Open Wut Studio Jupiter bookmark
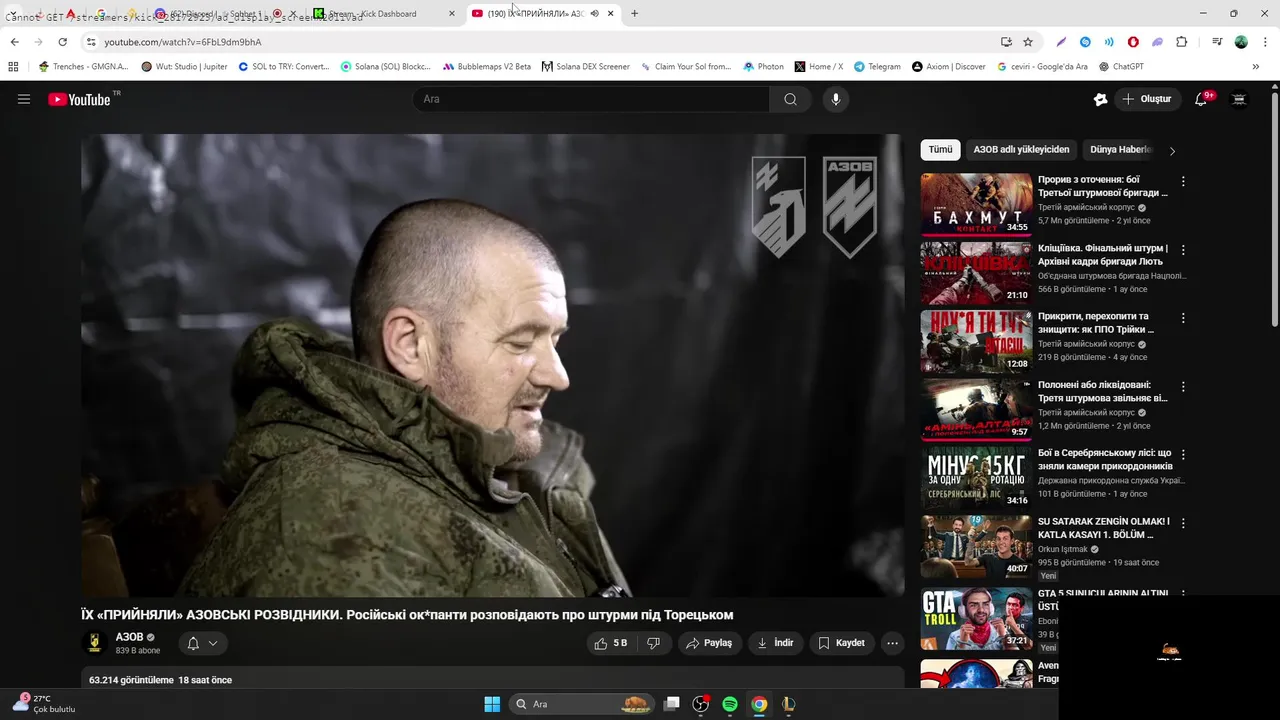1280x720 pixels. coord(184,67)
